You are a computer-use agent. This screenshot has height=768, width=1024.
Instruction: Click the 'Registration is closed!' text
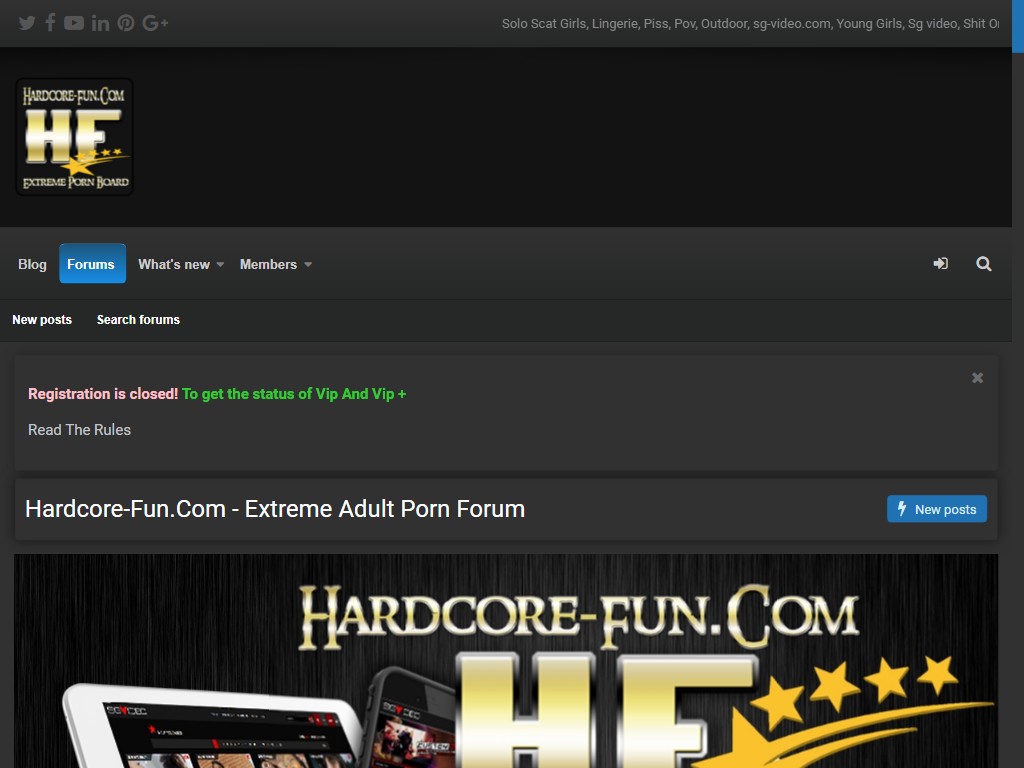(103, 394)
